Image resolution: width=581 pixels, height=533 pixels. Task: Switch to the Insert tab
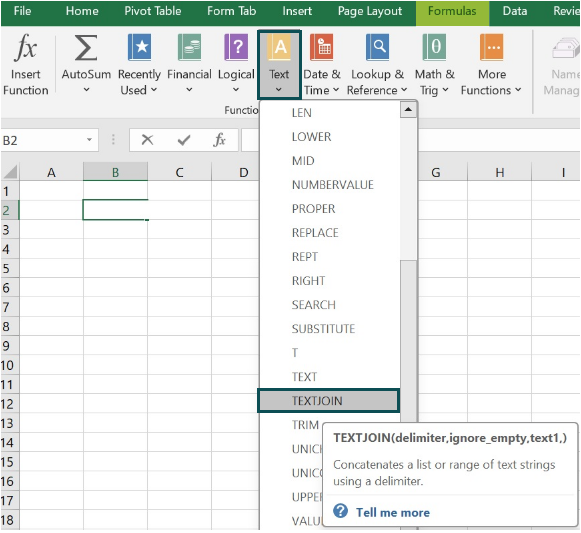coord(297,11)
